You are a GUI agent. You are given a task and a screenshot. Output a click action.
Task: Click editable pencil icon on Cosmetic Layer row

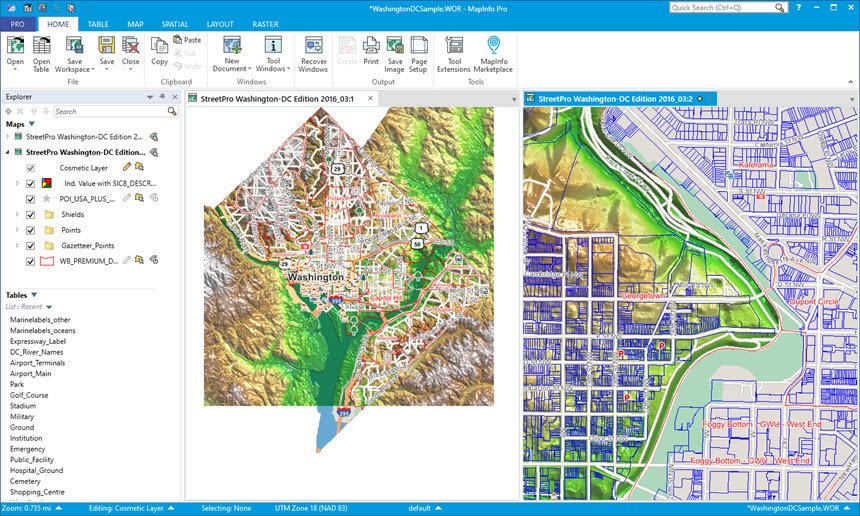127,167
